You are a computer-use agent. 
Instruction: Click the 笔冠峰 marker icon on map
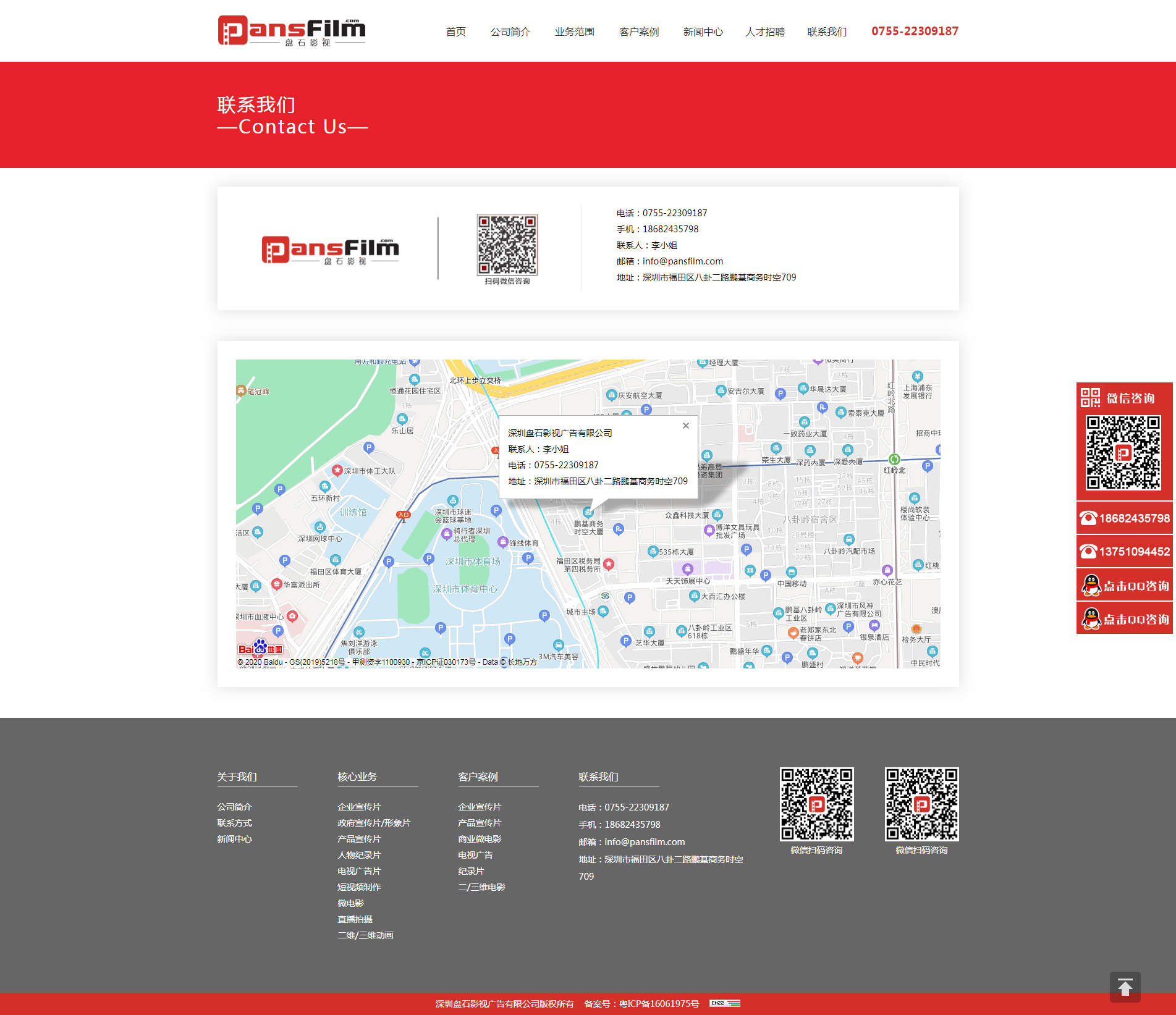[x=241, y=390]
